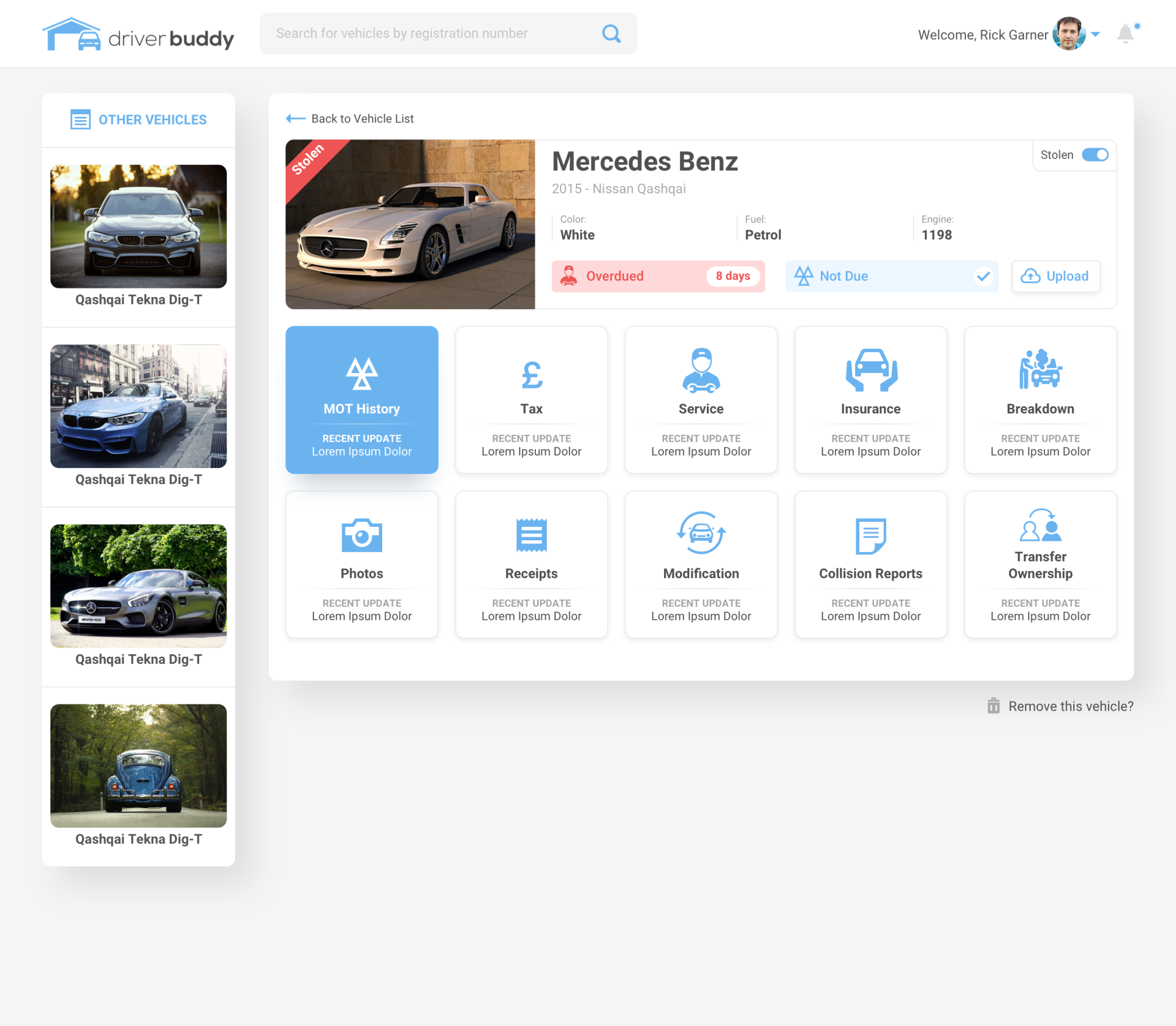Open the Service section label
1176x1026 pixels.
[701, 409]
